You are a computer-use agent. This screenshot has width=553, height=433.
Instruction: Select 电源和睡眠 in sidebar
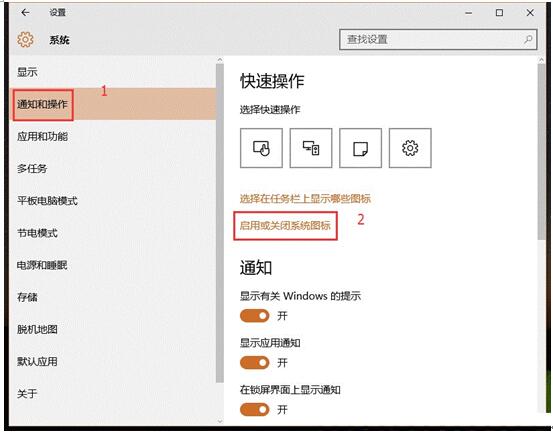point(42,265)
